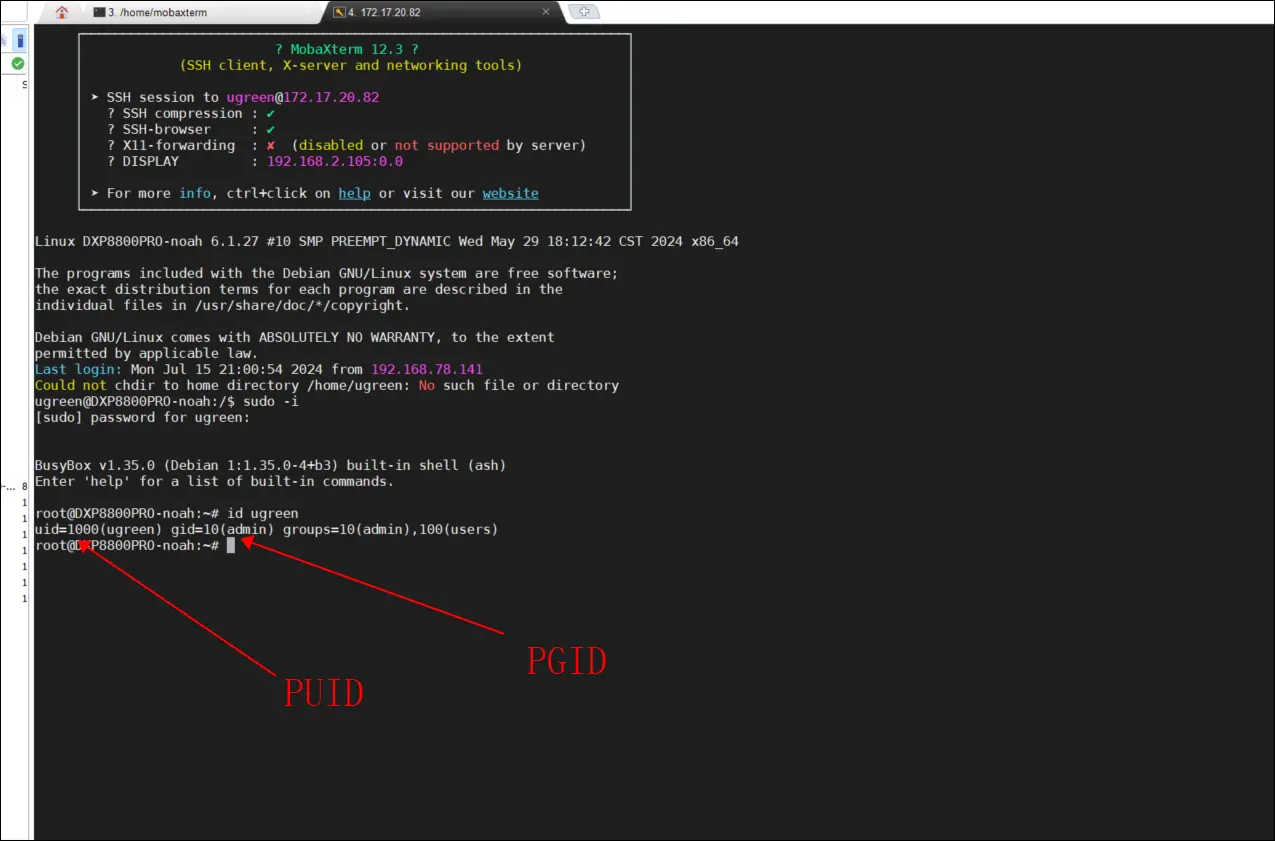Click the 'sudo -i' command text
Image resolution: width=1275 pixels, height=841 pixels.
[270, 401]
